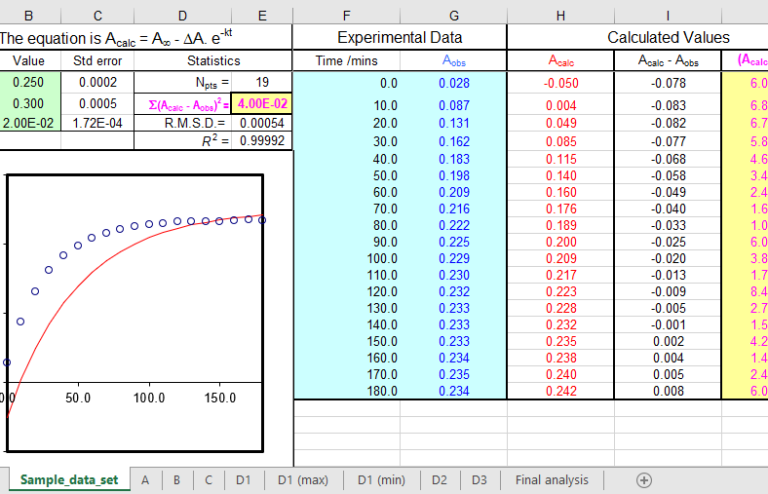Image resolution: width=768 pixels, height=494 pixels.
Task: Select column F header
Action: coord(346,16)
